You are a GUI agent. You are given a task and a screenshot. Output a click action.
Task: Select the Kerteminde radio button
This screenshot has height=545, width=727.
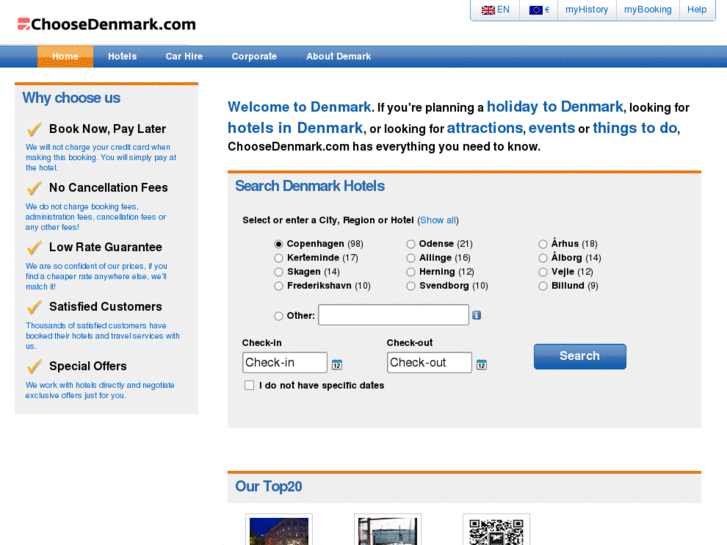pyautogui.click(x=278, y=258)
